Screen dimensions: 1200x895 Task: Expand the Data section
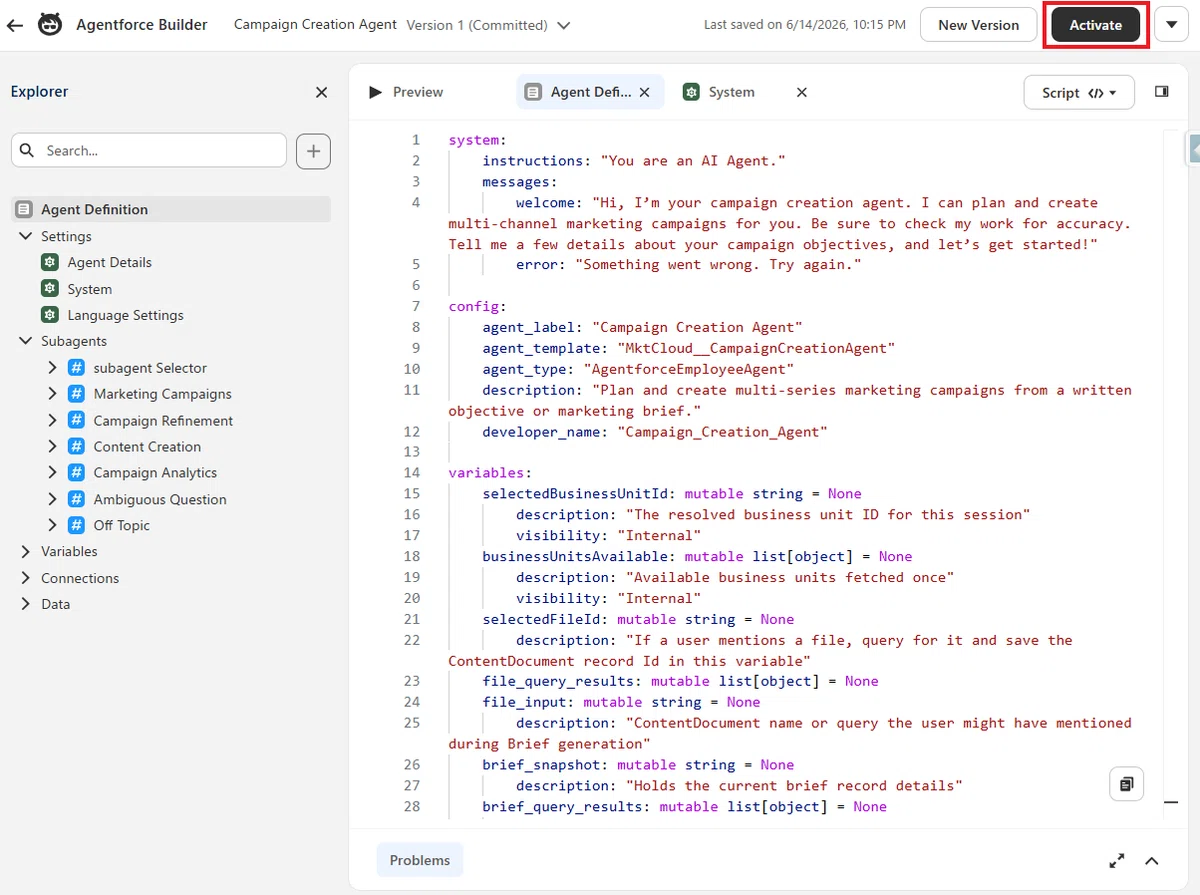[25, 604]
